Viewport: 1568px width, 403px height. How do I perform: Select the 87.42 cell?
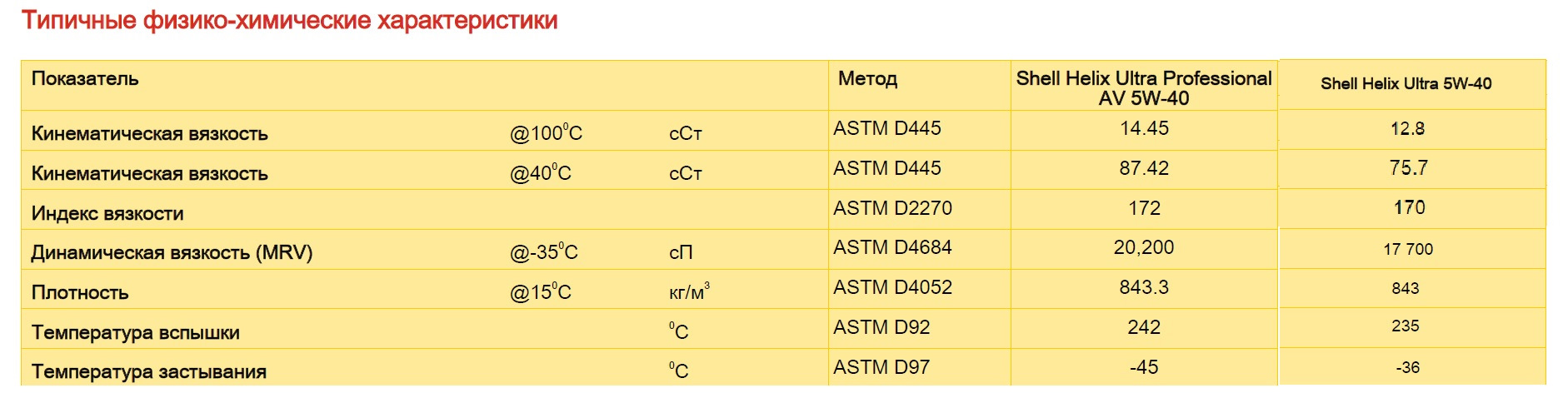[x=1144, y=168]
